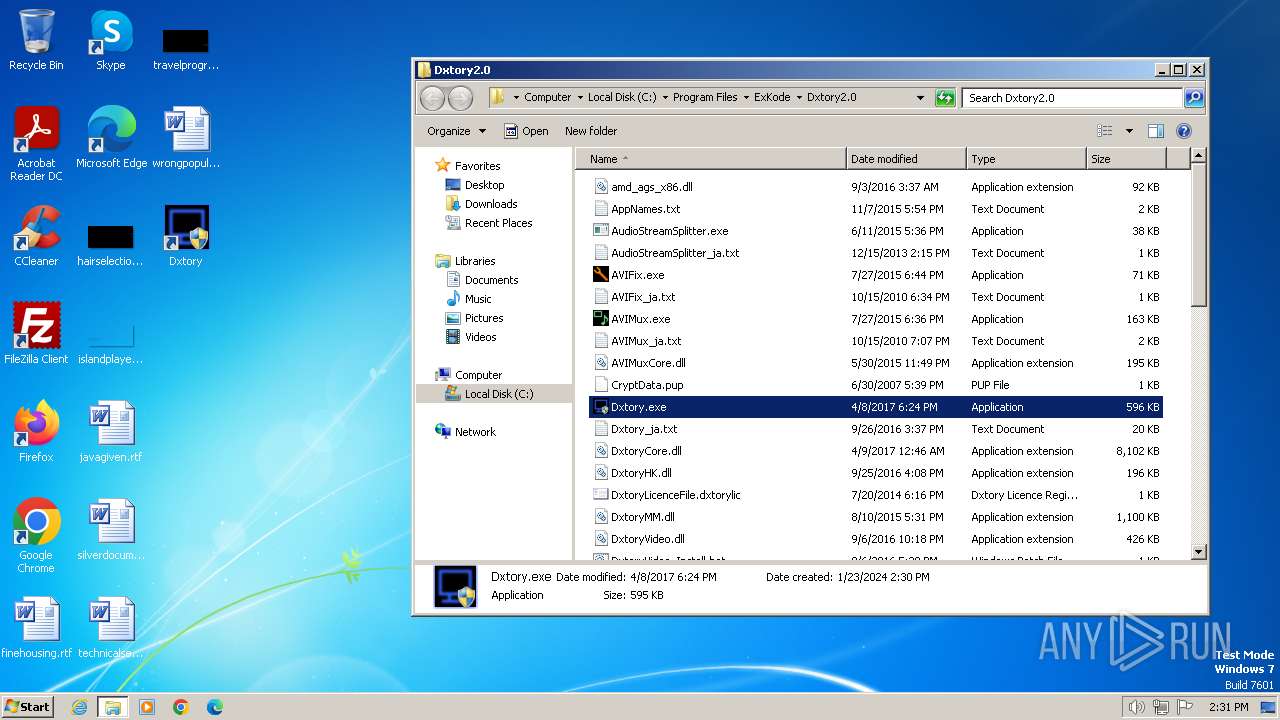Launch the Microsoft Edge desktop shortcut

pyautogui.click(x=111, y=137)
